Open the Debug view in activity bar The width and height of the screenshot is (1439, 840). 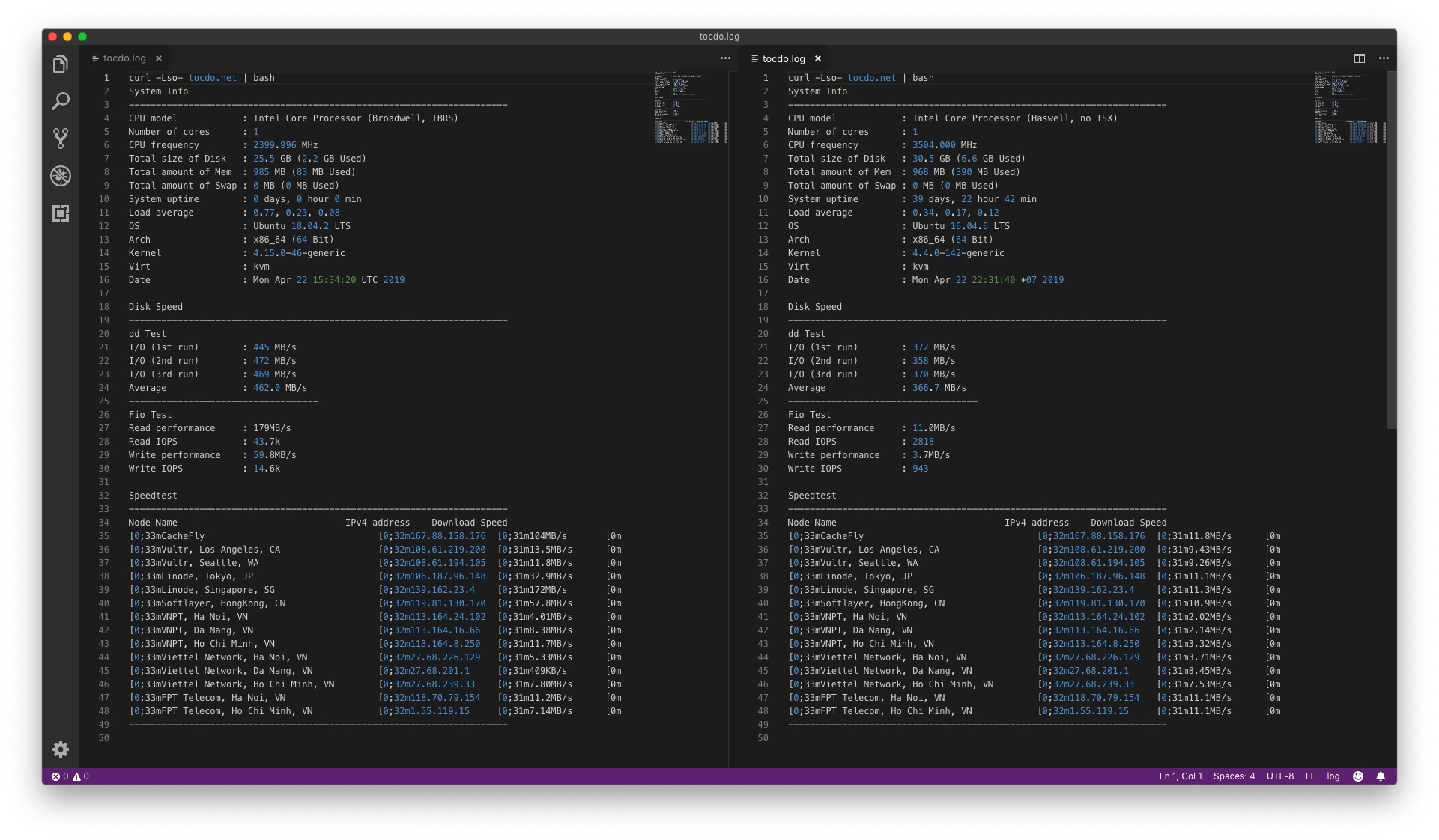tap(61, 176)
